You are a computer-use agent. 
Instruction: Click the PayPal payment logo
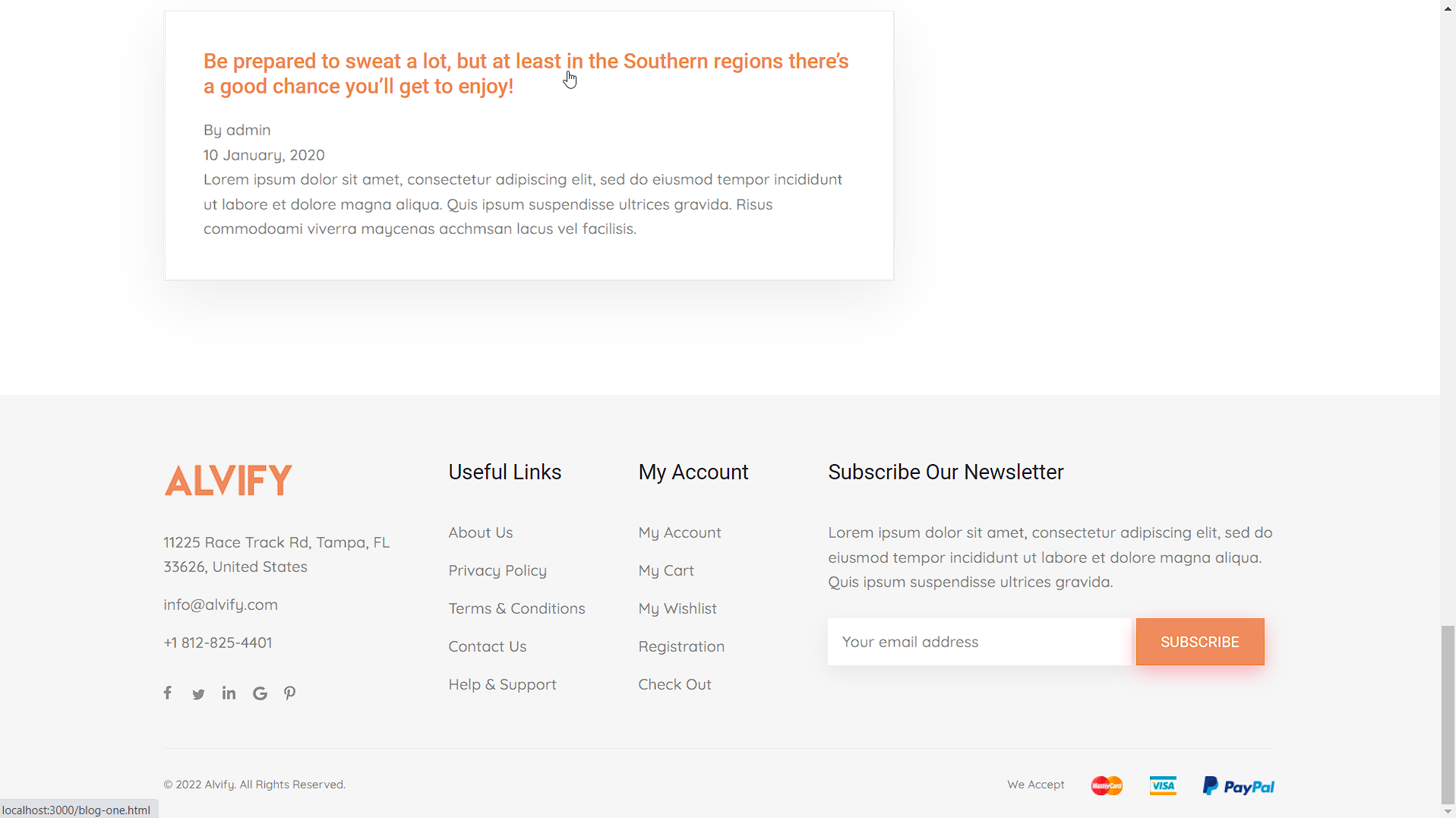coord(1238,785)
